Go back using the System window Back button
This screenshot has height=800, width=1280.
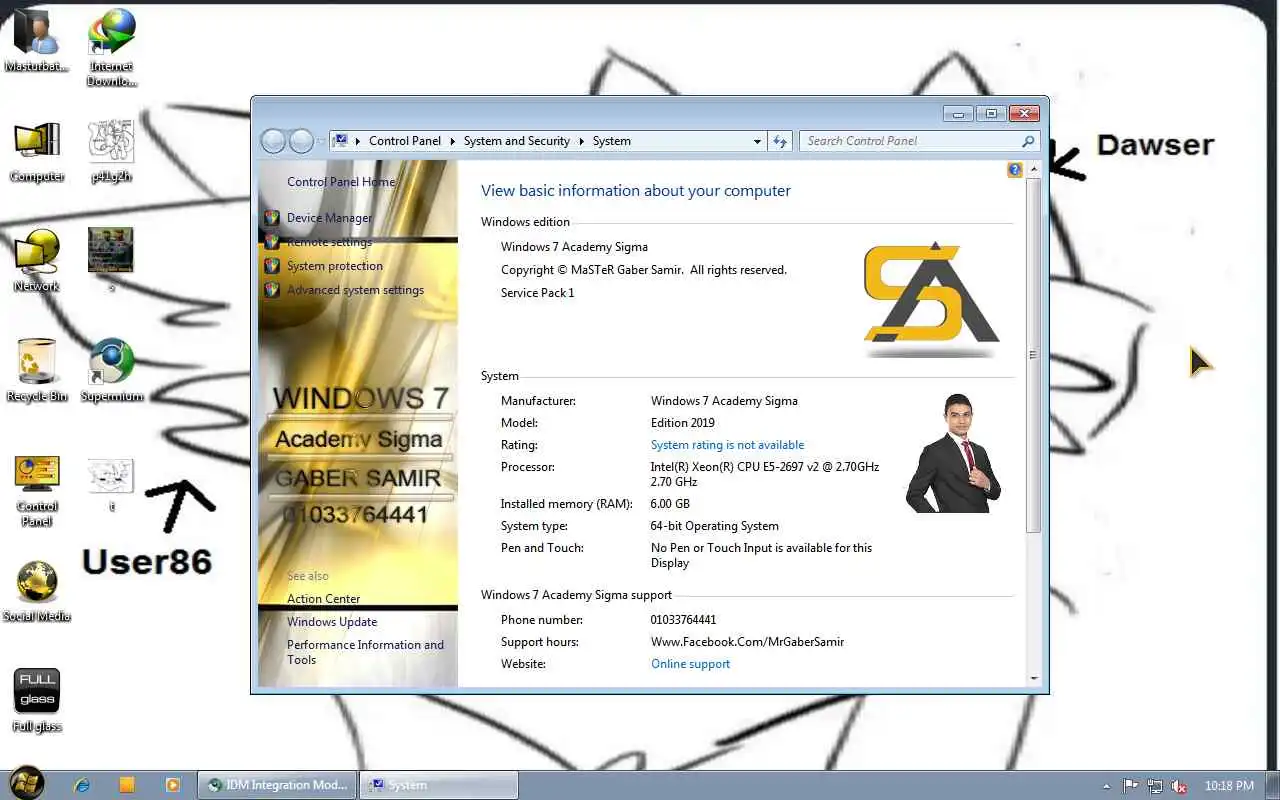point(273,141)
